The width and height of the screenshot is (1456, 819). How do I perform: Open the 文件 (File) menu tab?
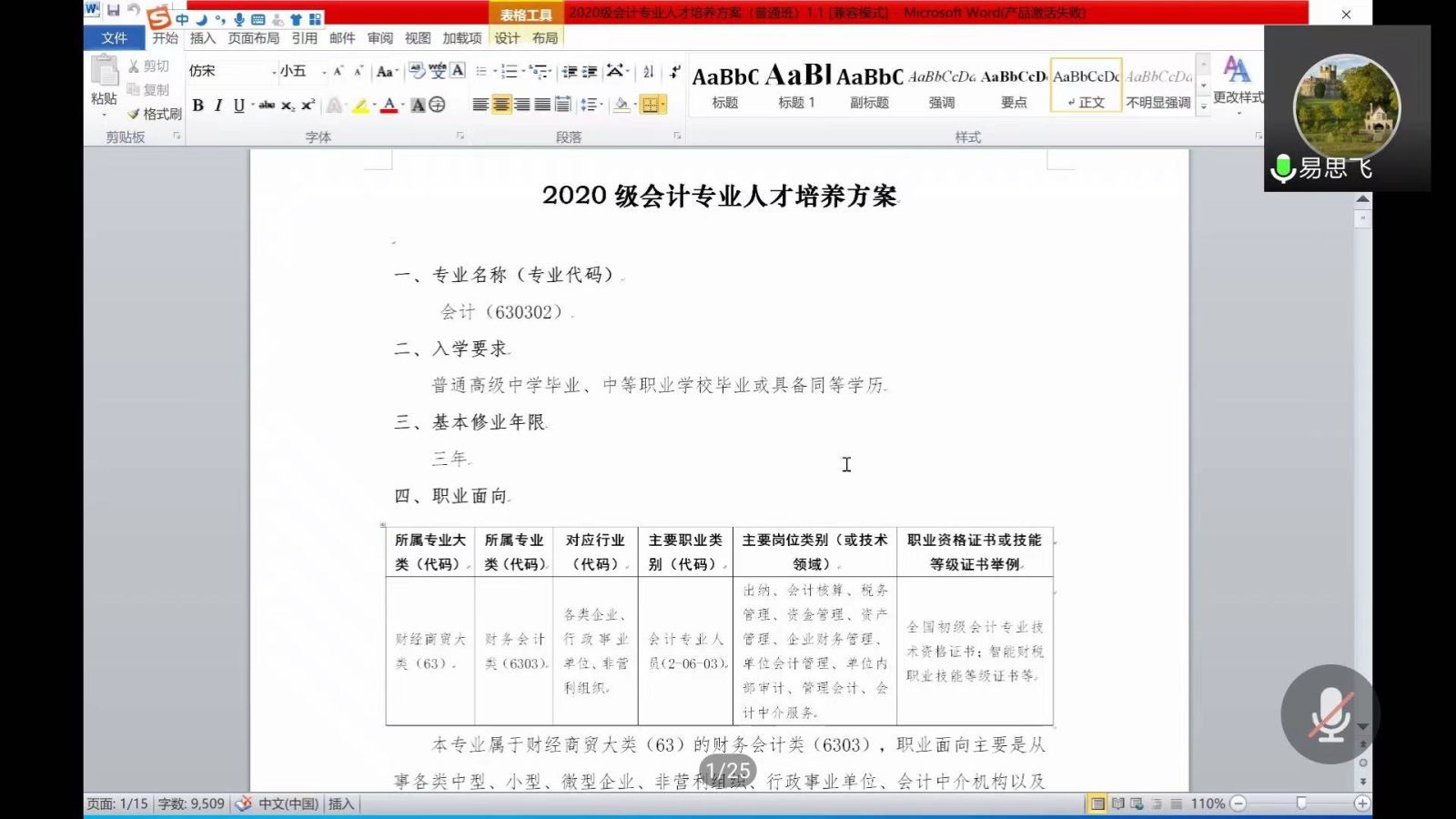coord(115,38)
